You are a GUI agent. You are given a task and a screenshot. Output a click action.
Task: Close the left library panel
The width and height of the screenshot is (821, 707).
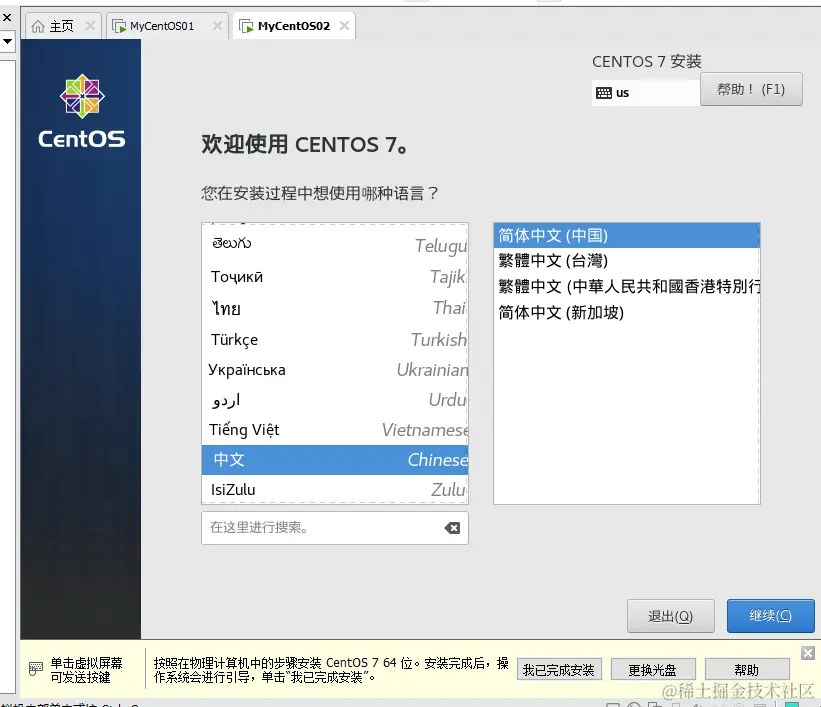pos(7,18)
